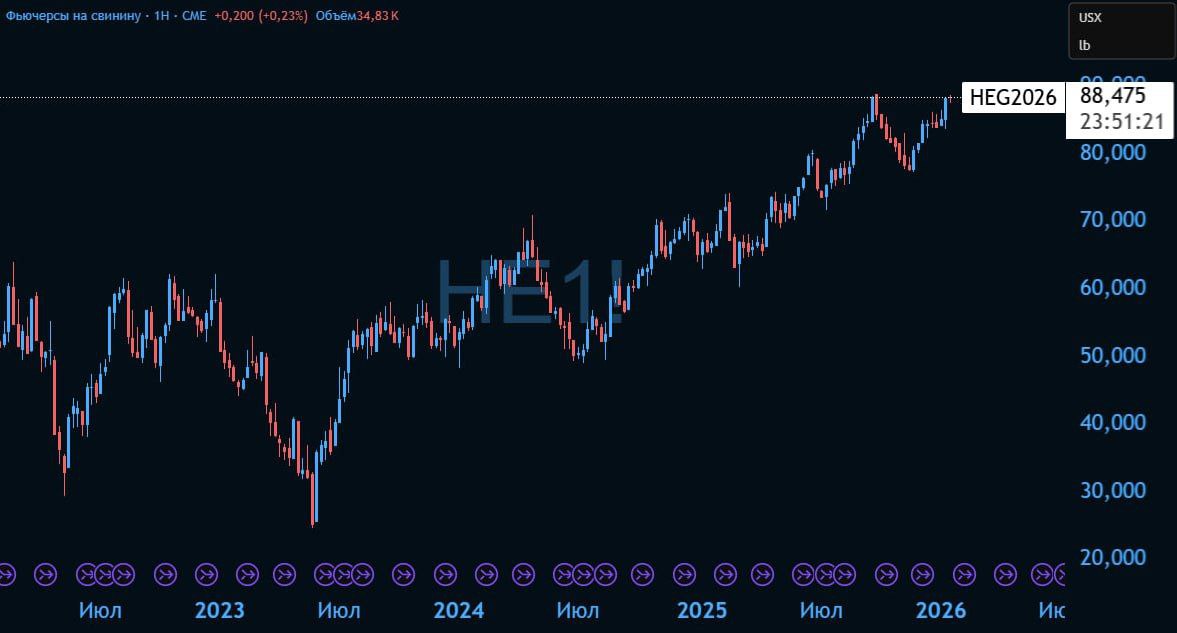
Task: Open the USX currency selector
Action: click(x=1088, y=17)
